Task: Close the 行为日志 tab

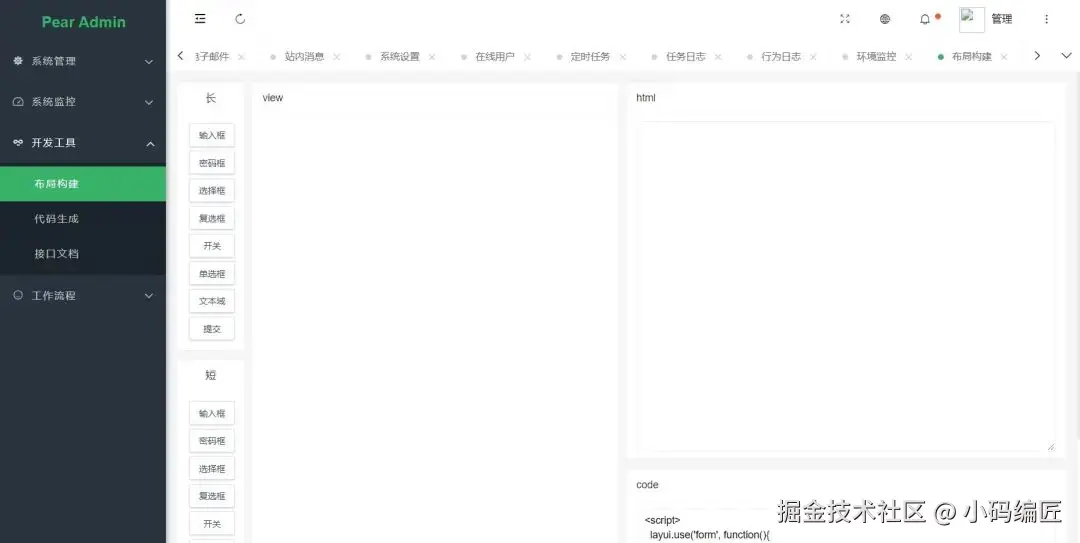Action: (813, 57)
